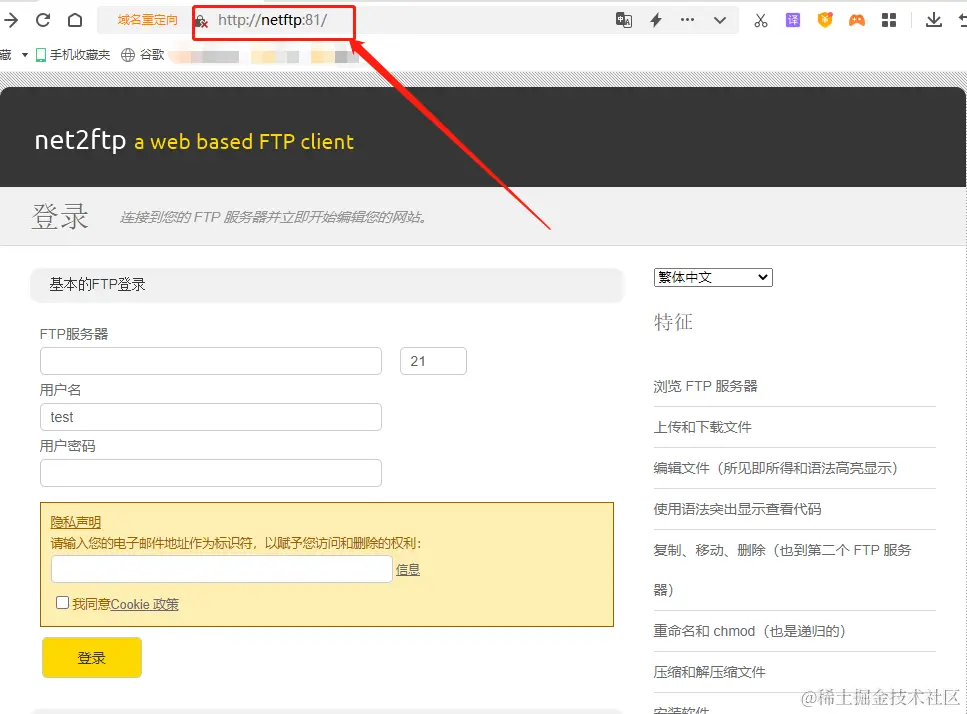Click the 浏览 FTP 服务器 feature text
Screen dimensions: 967x714
[x=706, y=387]
